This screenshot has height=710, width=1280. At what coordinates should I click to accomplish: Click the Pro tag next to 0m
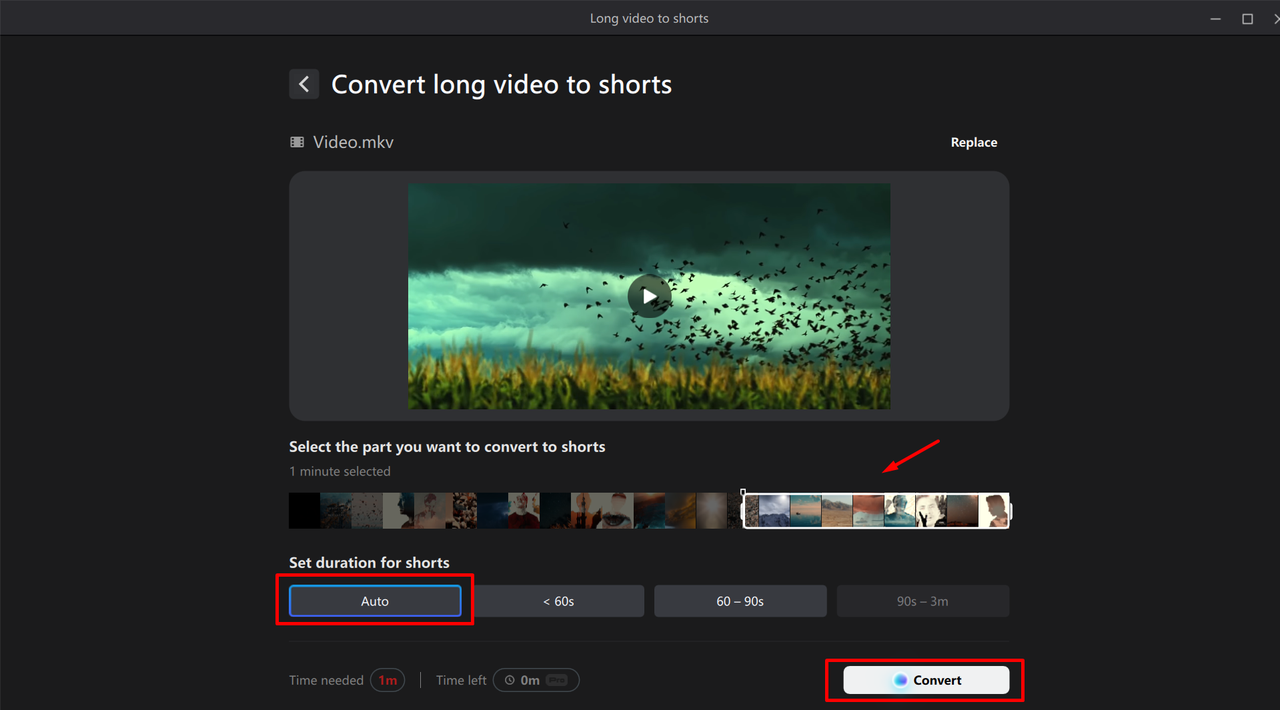(558, 680)
